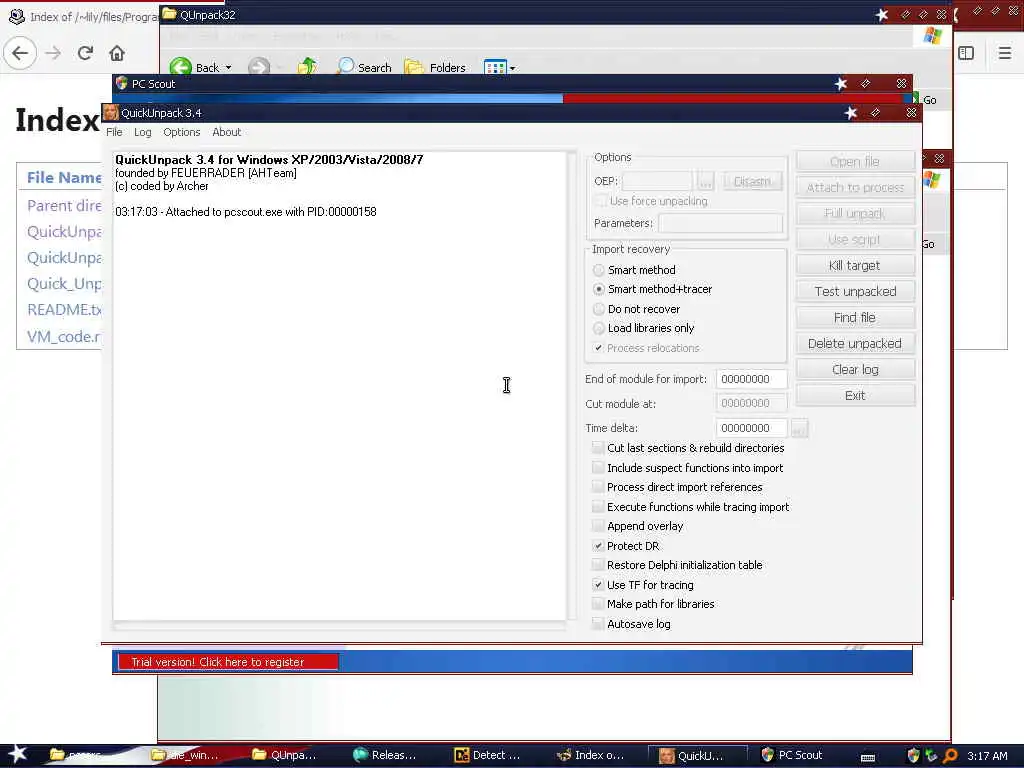Click Kill target button
Viewport: 1024px width, 768px height.
pyautogui.click(x=855, y=265)
